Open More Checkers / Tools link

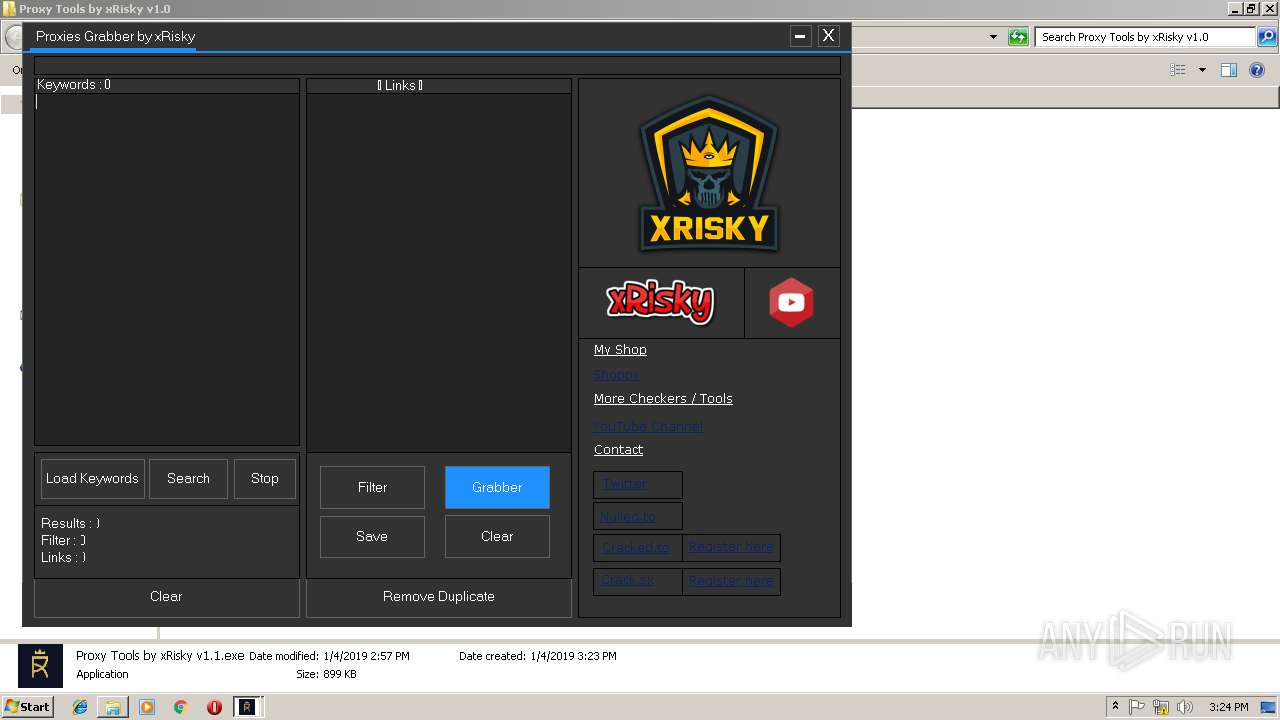pos(663,399)
